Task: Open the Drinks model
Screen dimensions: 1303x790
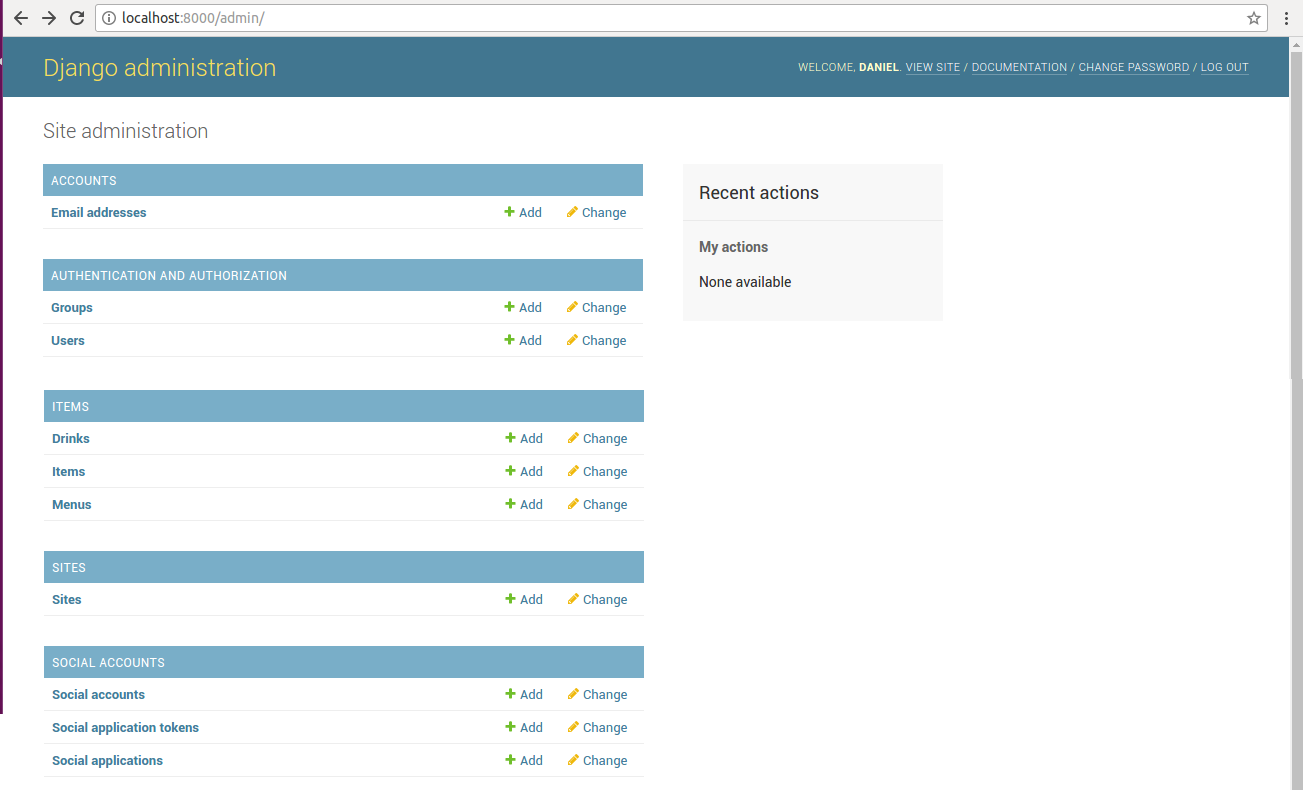Action: pyautogui.click(x=71, y=438)
